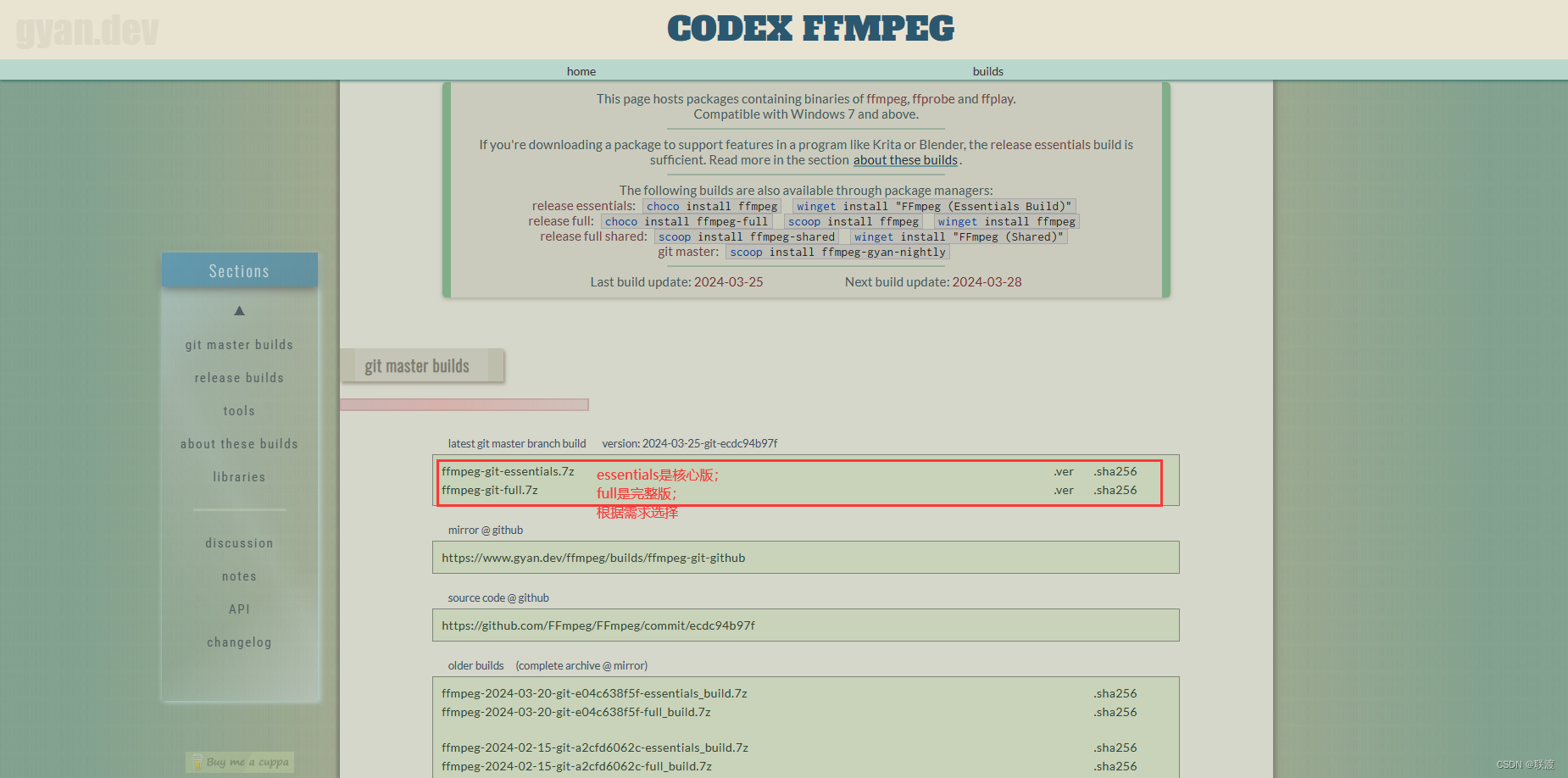Go to git master builds section
Viewport: 1568px width, 778px height.
tap(239, 345)
